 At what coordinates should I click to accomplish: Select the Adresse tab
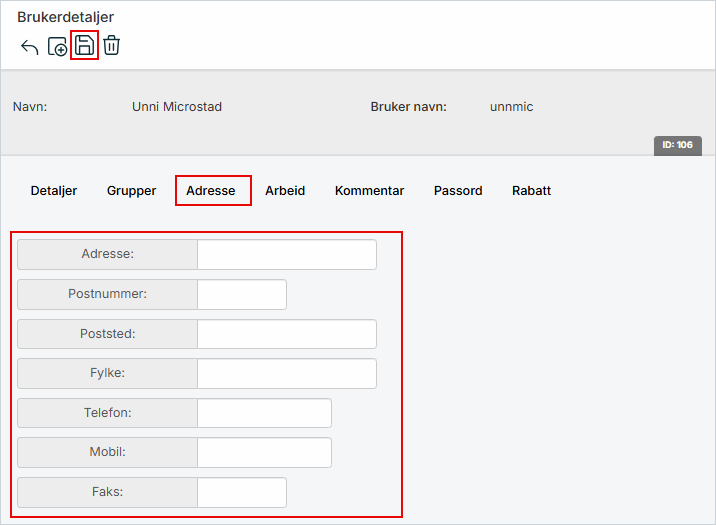[211, 191]
